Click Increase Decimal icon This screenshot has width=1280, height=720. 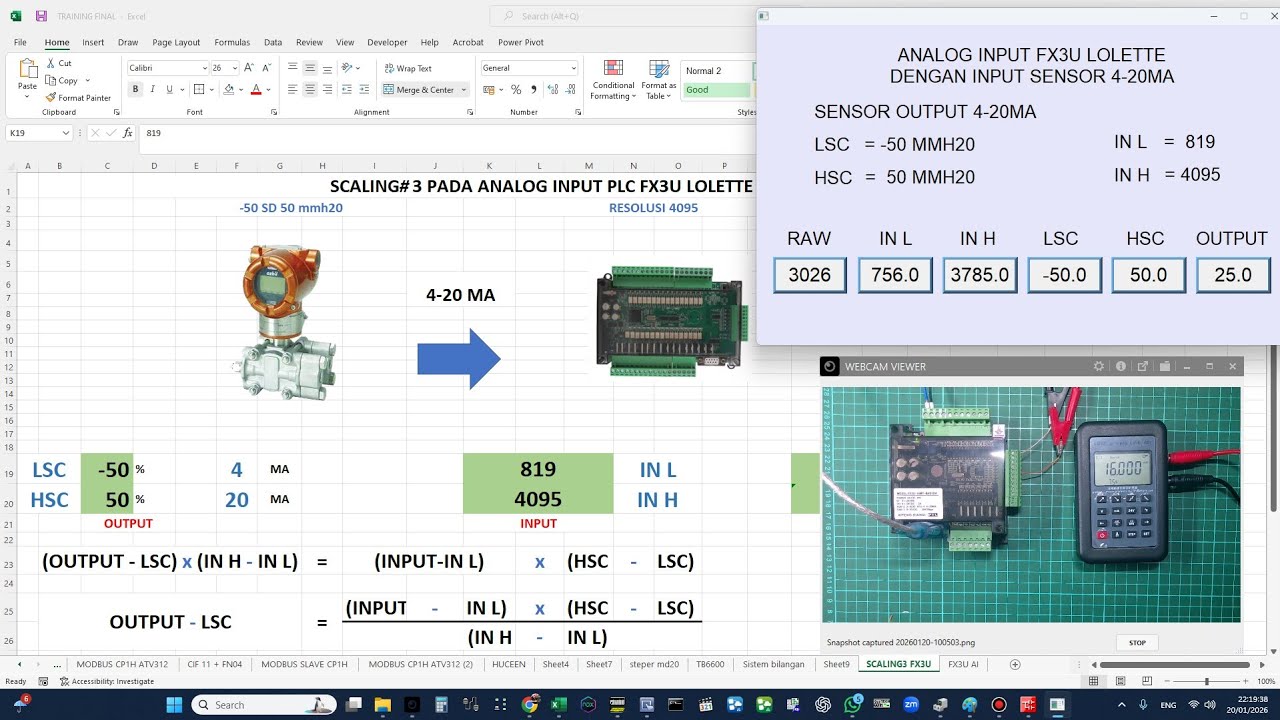click(x=551, y=89)
